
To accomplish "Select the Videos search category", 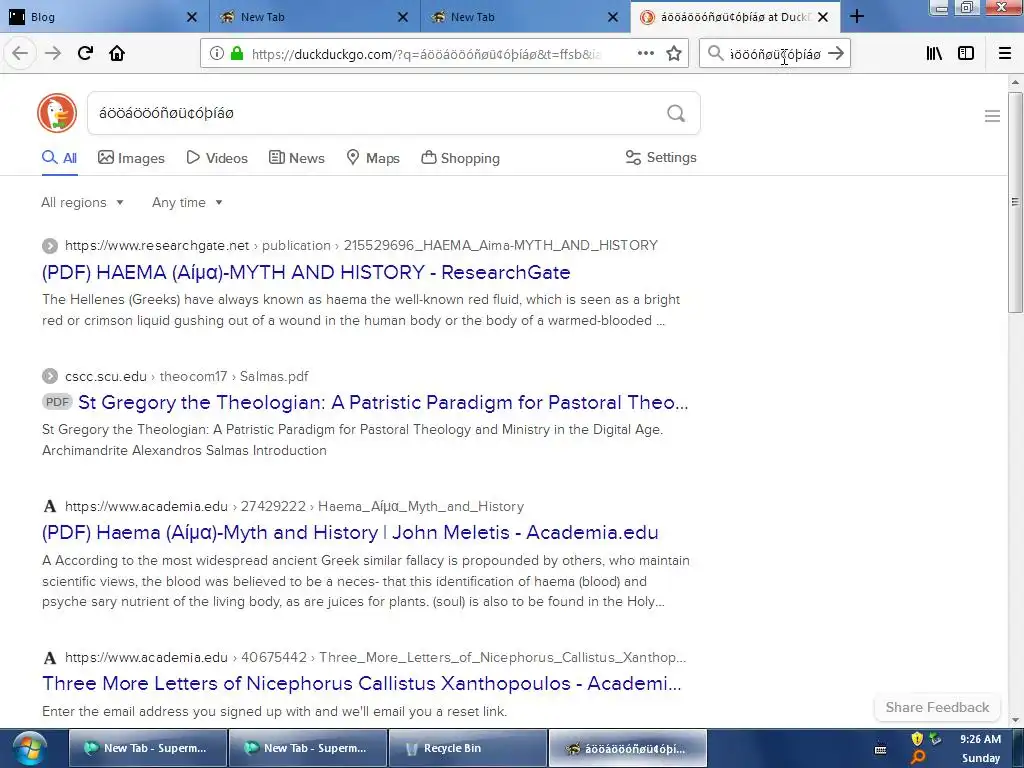I will click(217, 159).
